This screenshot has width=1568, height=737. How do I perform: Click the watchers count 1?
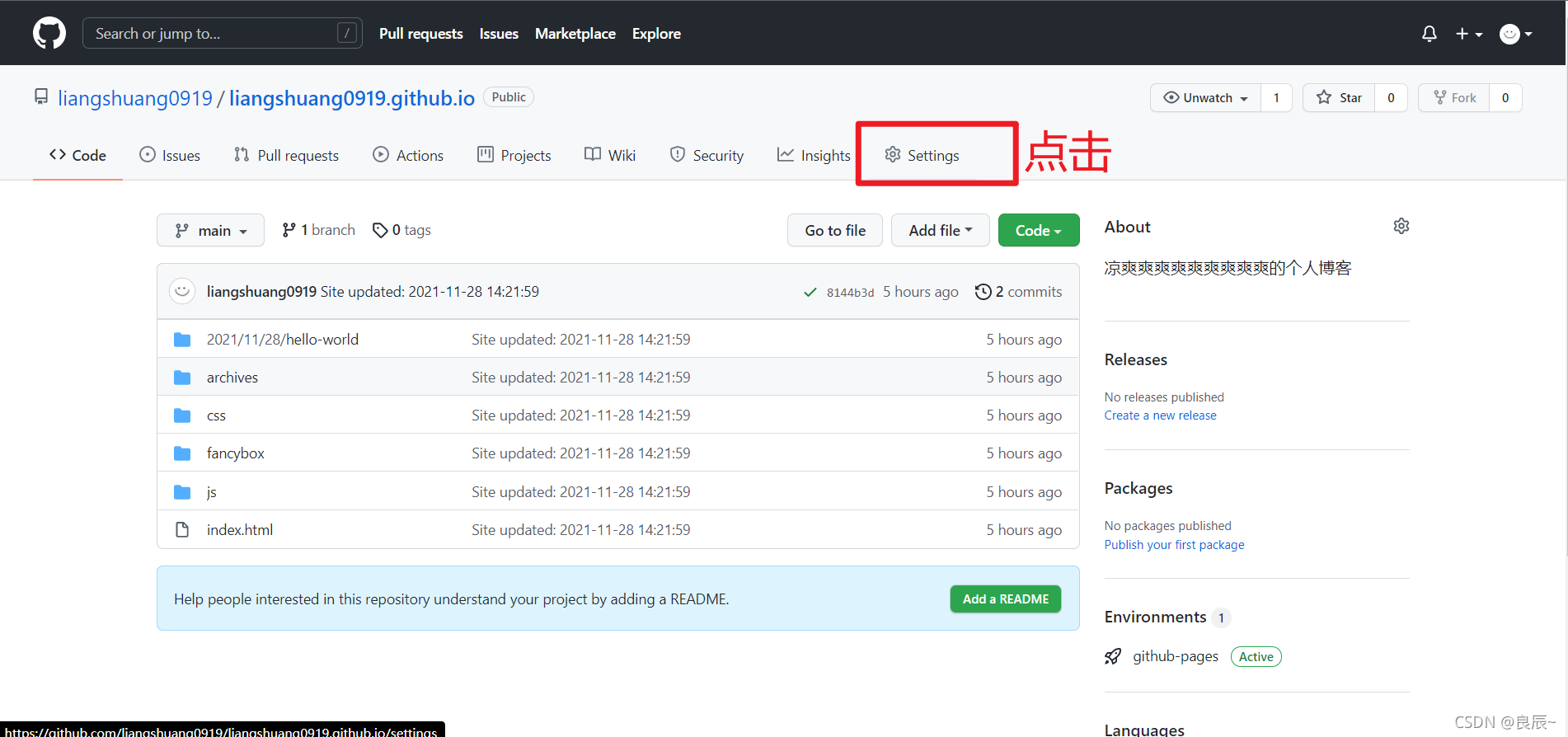1276,97
